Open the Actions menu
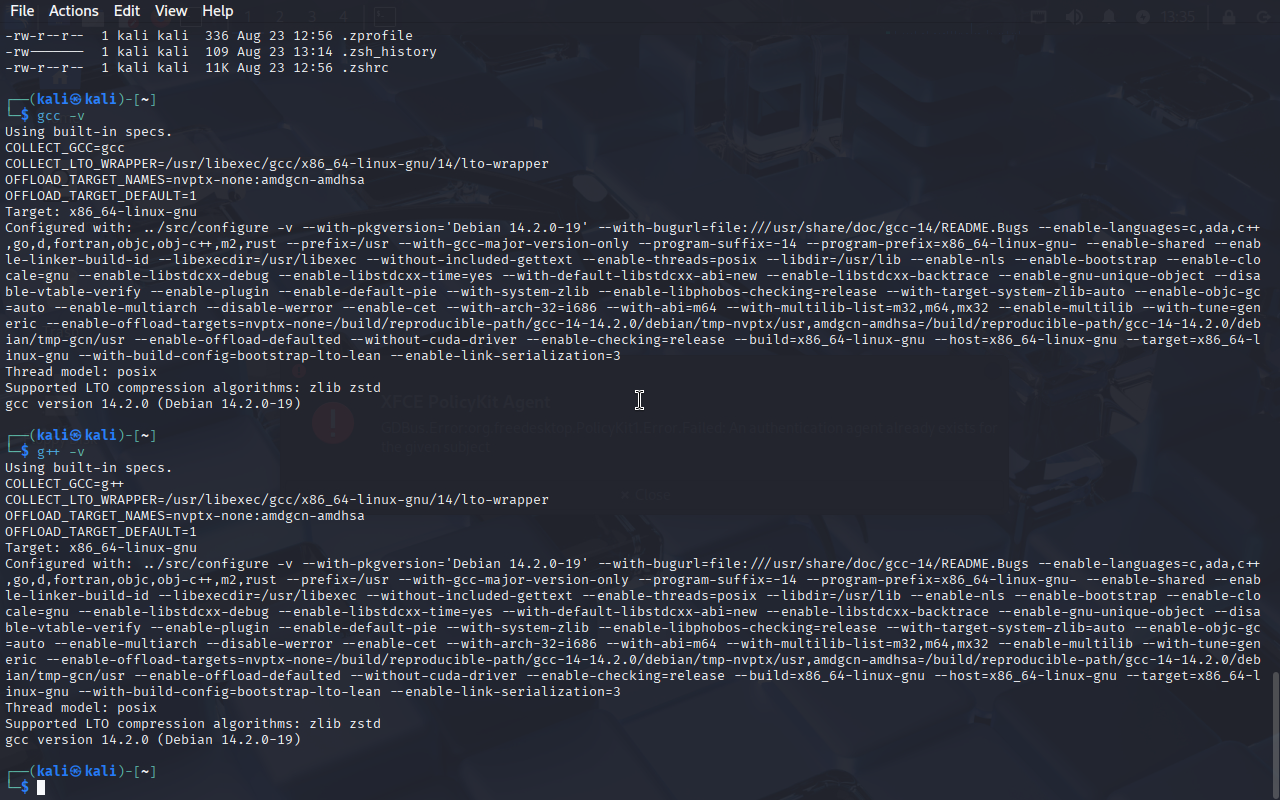Image resolution: width=1280 pixels, height=800 pixels. pyautogui.click(x=74, y=11)
